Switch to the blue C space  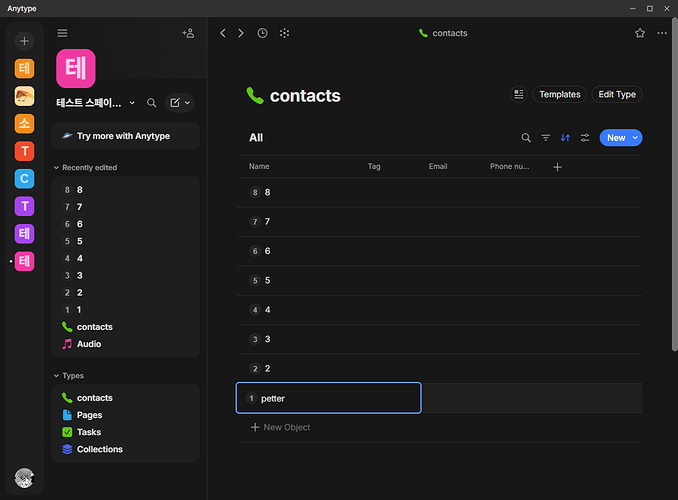point(24,179)
